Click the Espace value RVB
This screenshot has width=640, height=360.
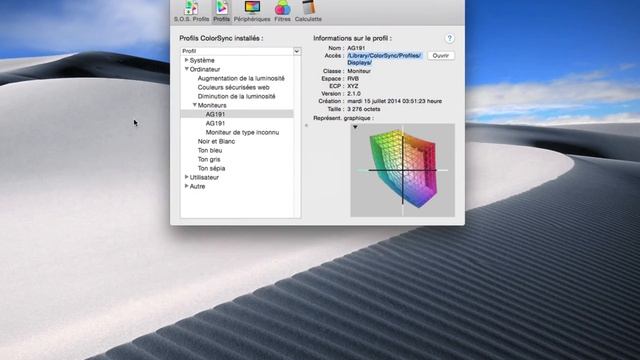353,78
